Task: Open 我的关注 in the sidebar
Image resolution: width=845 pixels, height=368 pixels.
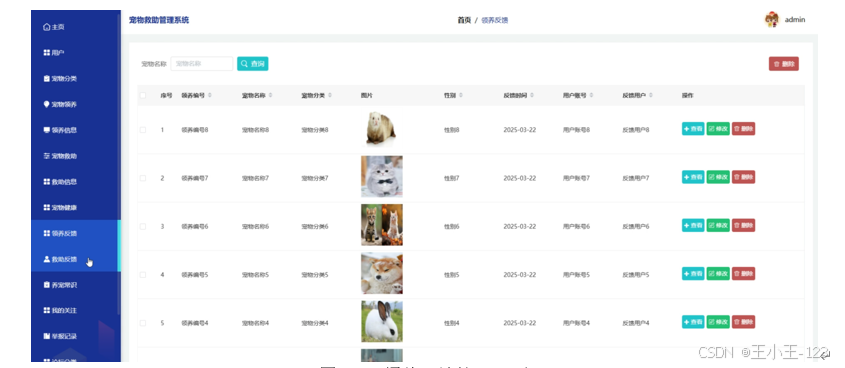Action: tap(60, 310)
